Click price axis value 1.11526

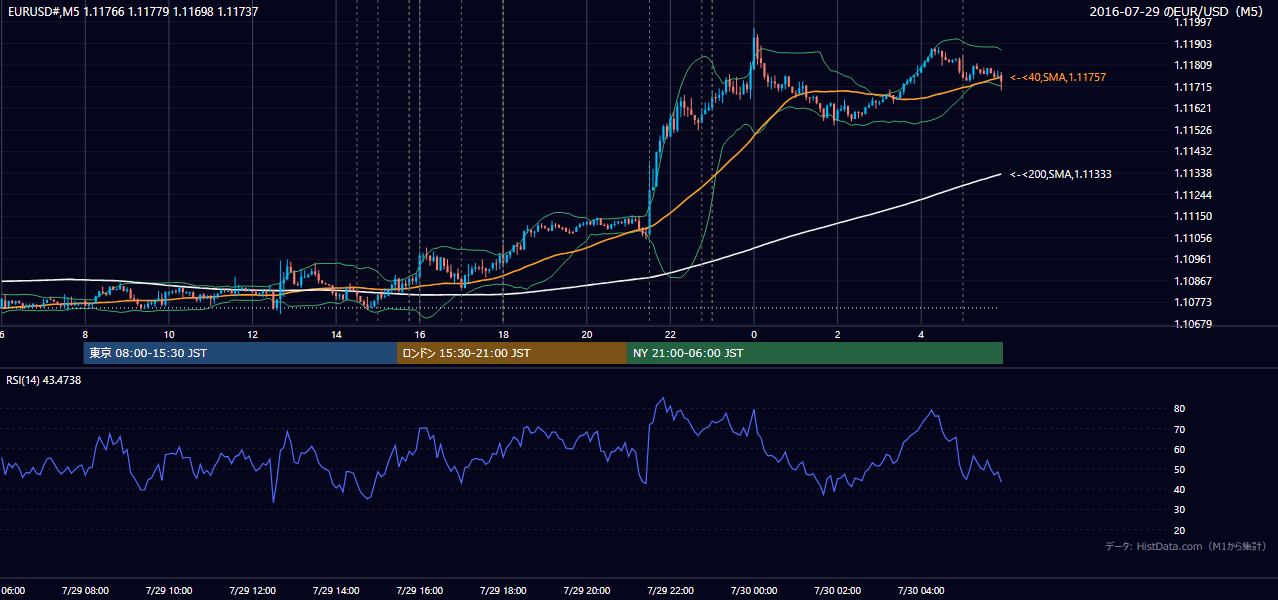pyautogui.click(x=1192, y=130)
